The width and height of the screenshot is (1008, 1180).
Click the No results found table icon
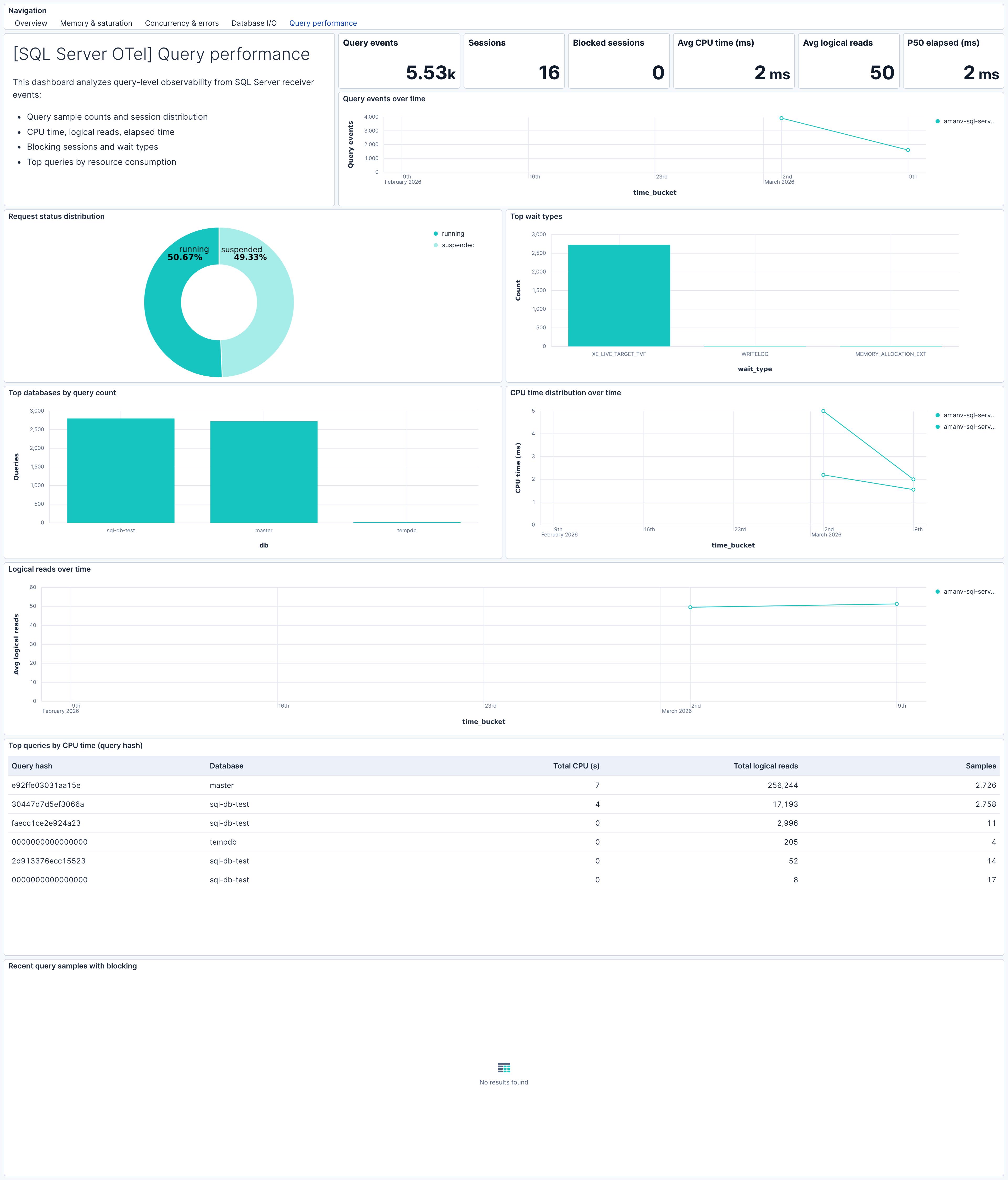503,1067
